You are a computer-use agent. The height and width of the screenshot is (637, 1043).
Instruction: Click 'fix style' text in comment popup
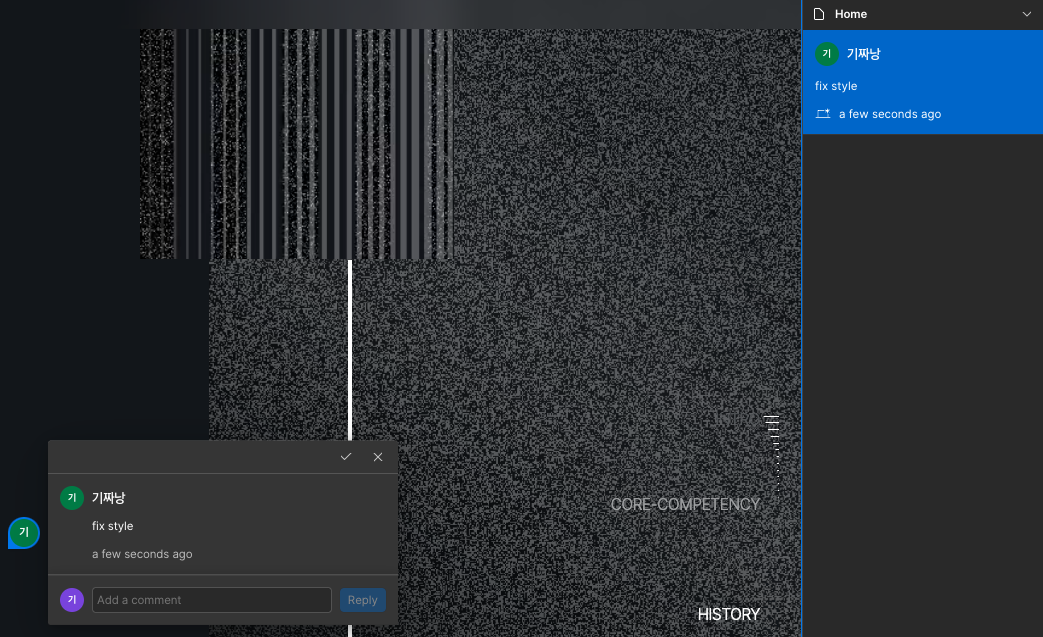coord(112,526)
